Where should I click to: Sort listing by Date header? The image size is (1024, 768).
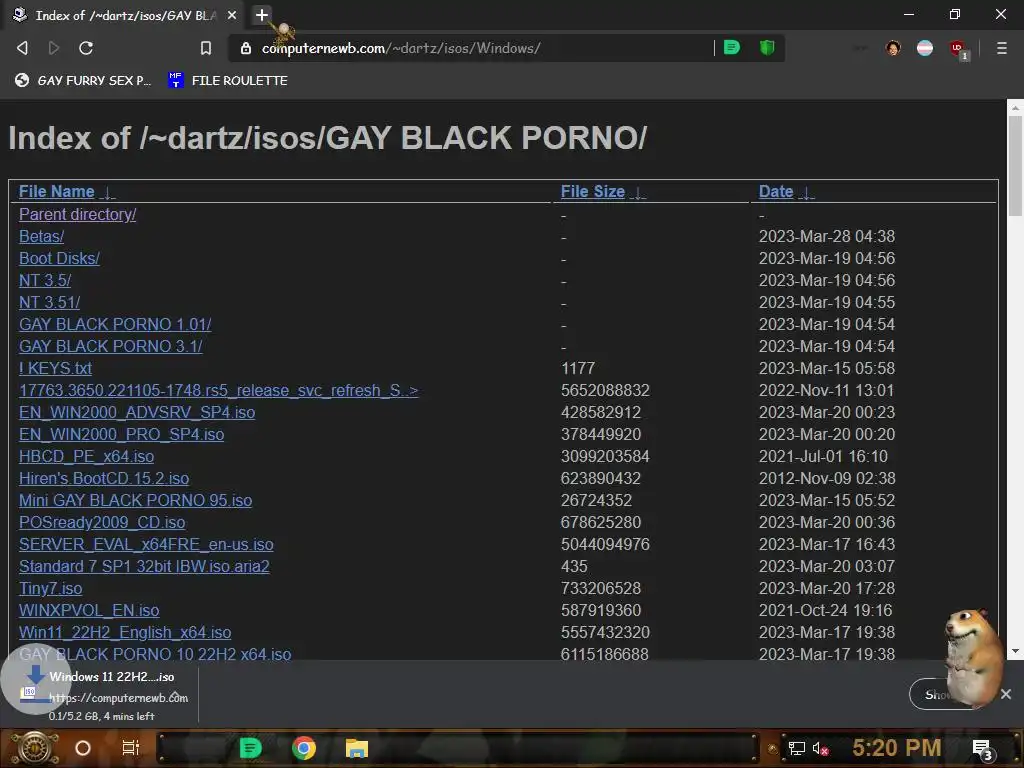[776, 191]
